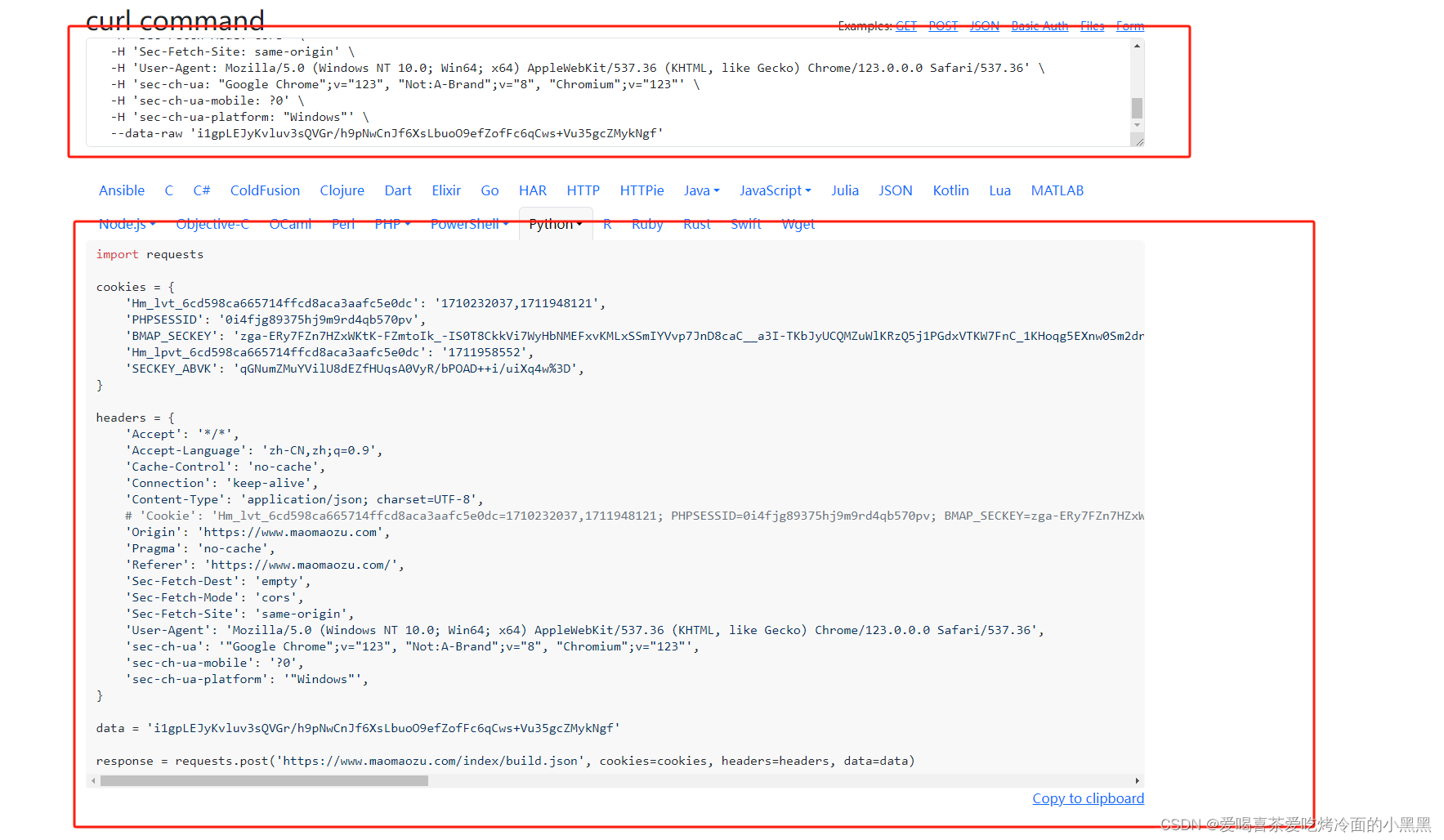This screenshot has width=1444, height=840.
Task: Expand the PowerShell dropdown tab
Action: (x=470, y=224)
